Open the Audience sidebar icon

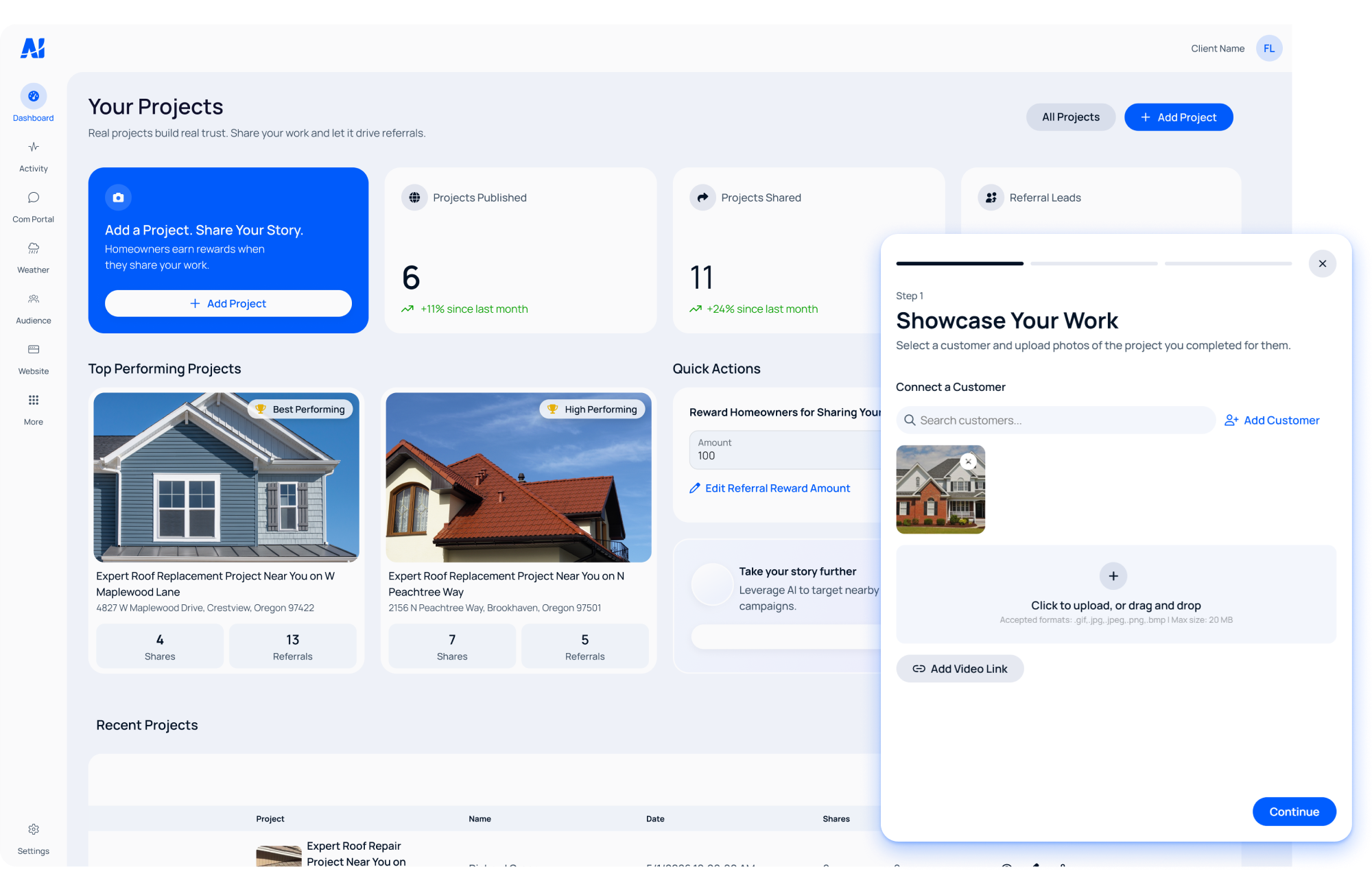coord(33,299)
